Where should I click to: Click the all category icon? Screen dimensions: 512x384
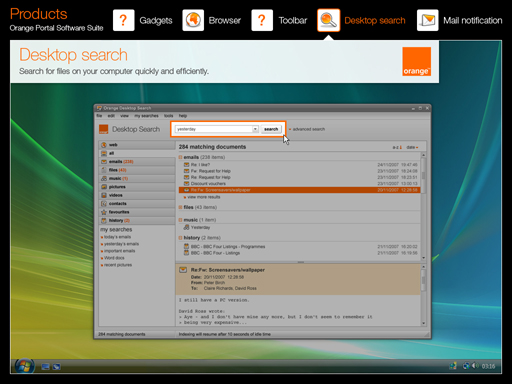pos(104,153)
